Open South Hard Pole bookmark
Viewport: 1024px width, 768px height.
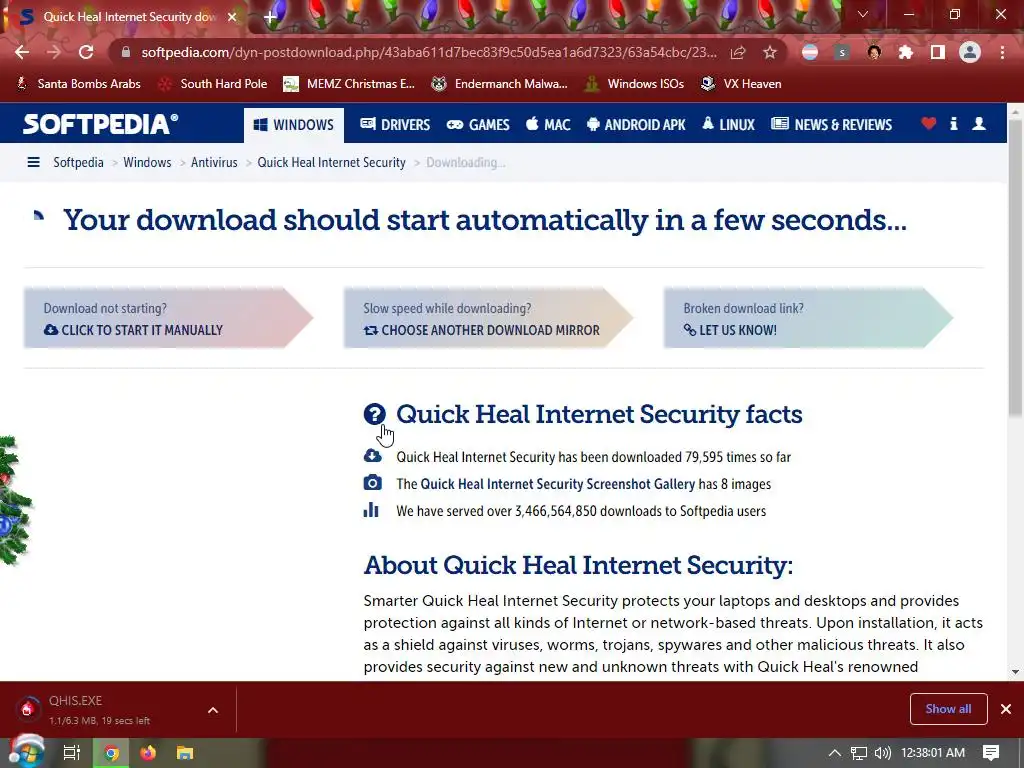(x=214, y=84)
